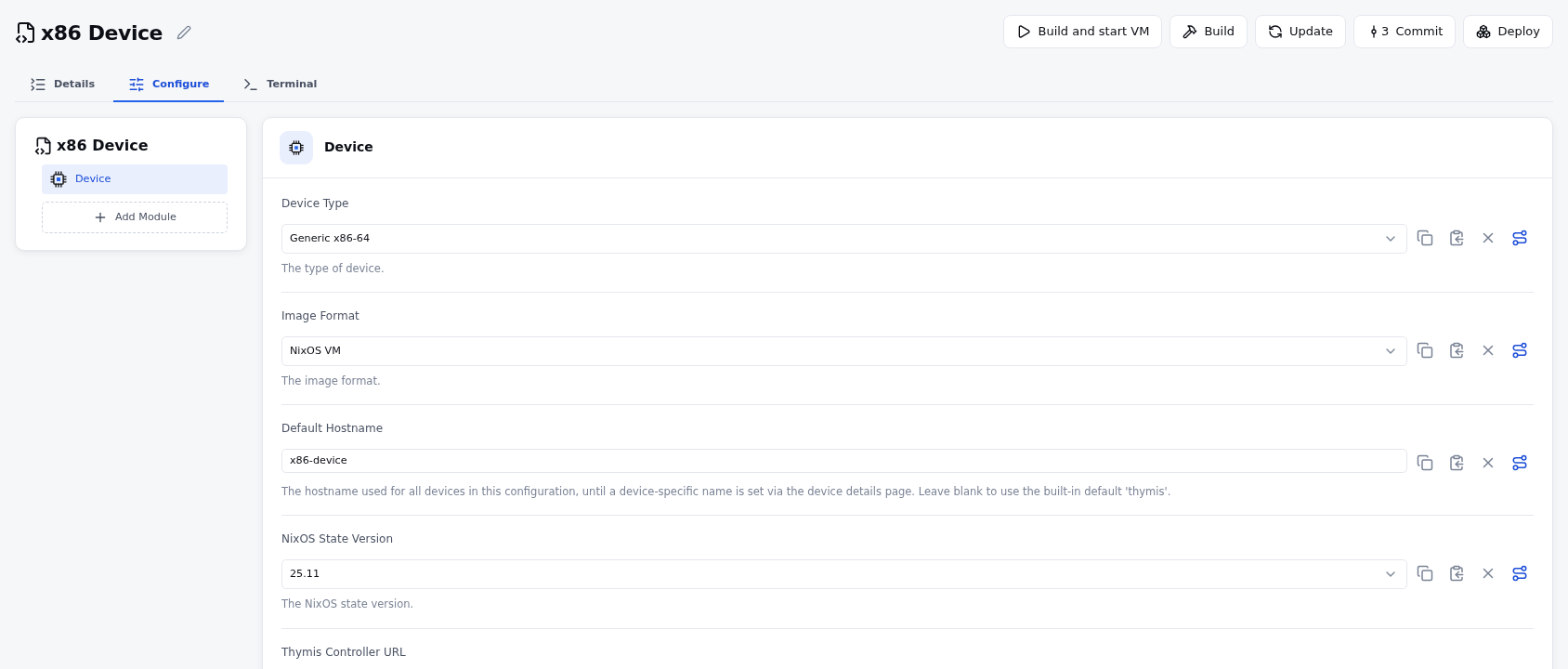Copy the Default Hostname value

point(1425,463)
